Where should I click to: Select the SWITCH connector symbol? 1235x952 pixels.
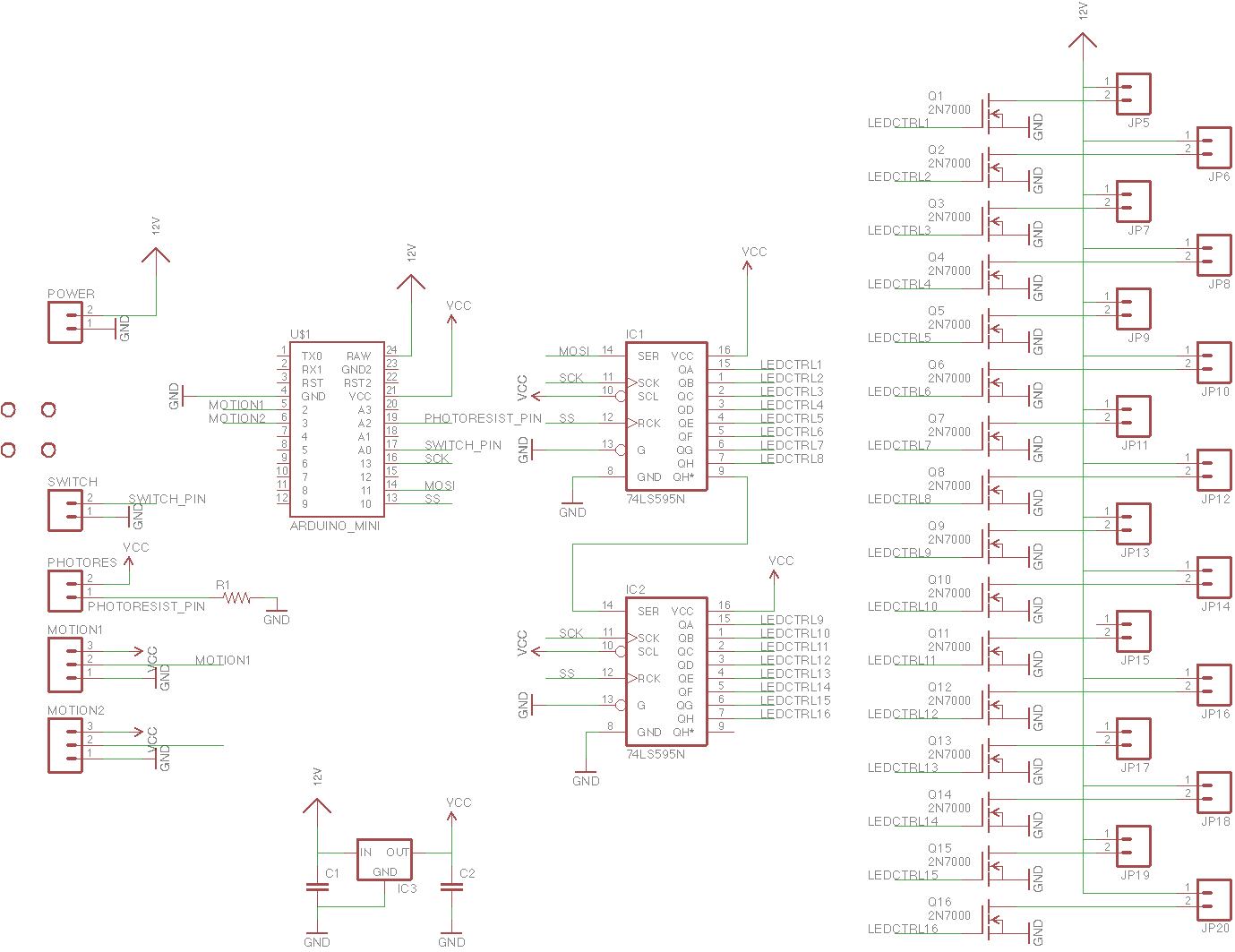[64, 510]
